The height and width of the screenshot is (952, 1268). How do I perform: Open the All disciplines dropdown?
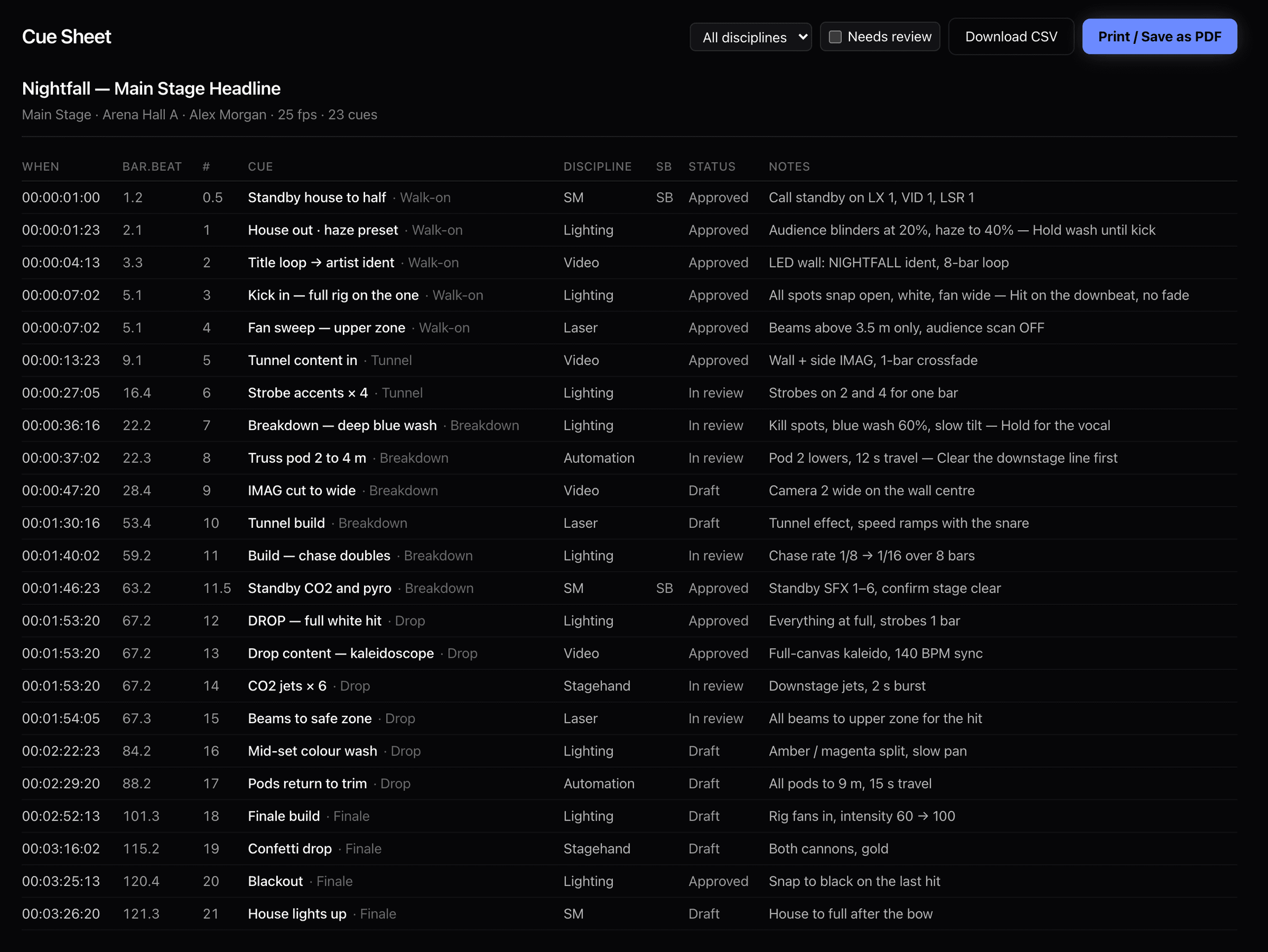(750, 36)
